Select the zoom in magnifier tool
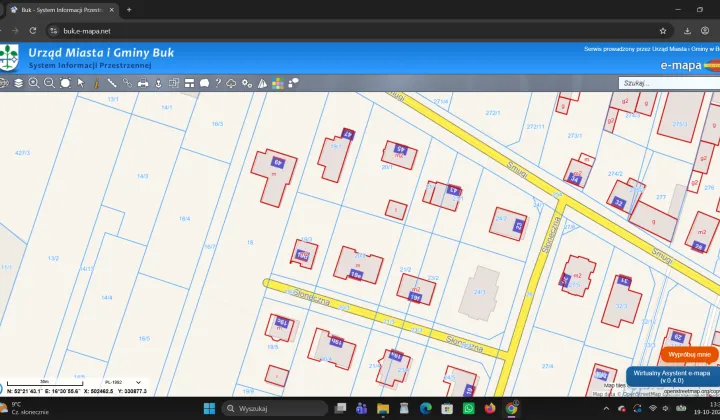 click(34, 83)
